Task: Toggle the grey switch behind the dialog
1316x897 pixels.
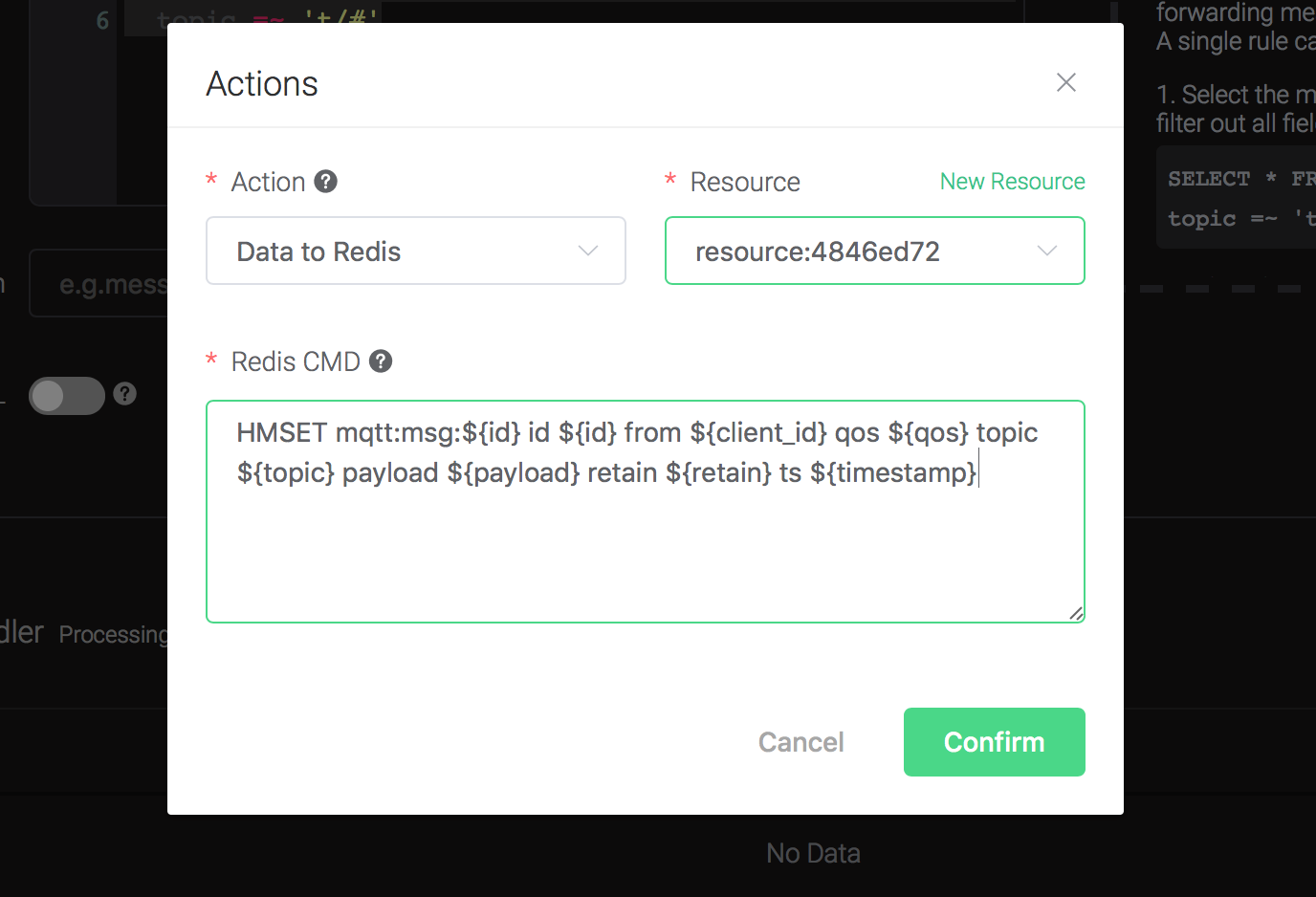Action: click(66, 396)
